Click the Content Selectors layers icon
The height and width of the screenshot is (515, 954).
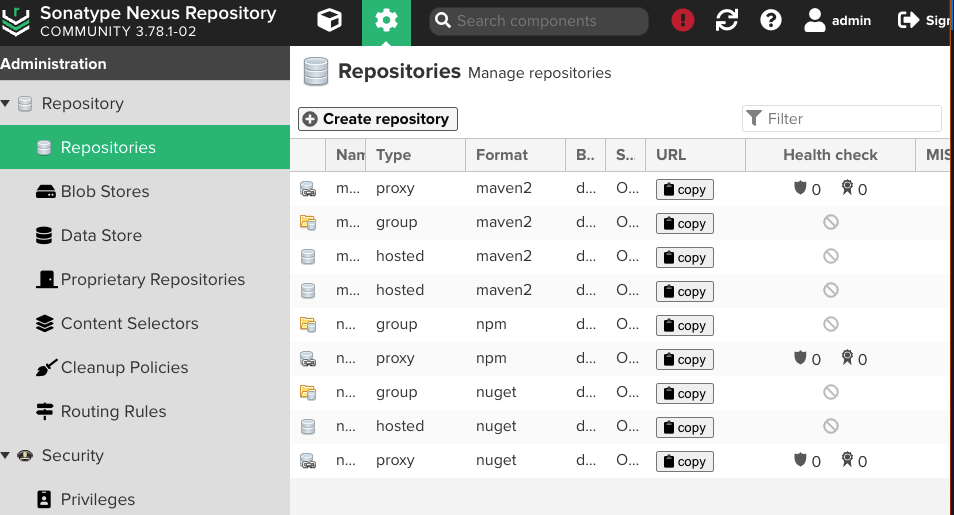coord(44,323)
